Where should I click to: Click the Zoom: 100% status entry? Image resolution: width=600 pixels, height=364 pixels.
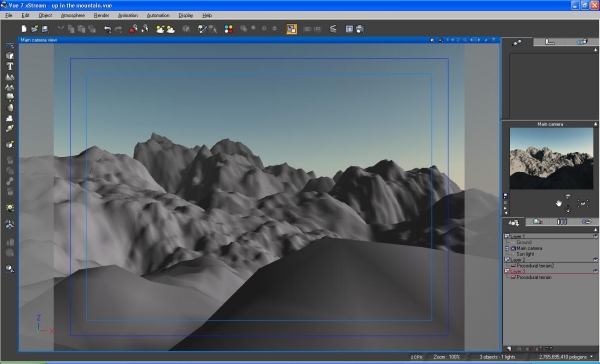(447, 357)
